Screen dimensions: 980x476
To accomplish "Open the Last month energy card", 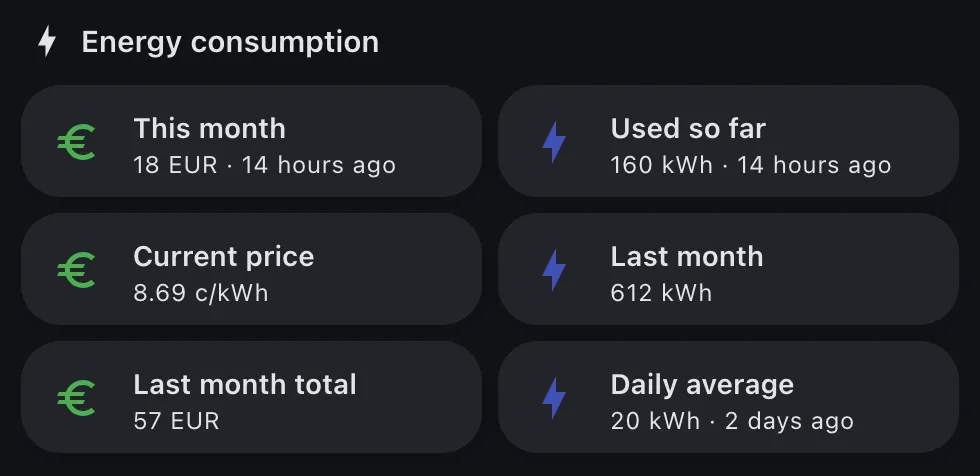I will 729,269.
